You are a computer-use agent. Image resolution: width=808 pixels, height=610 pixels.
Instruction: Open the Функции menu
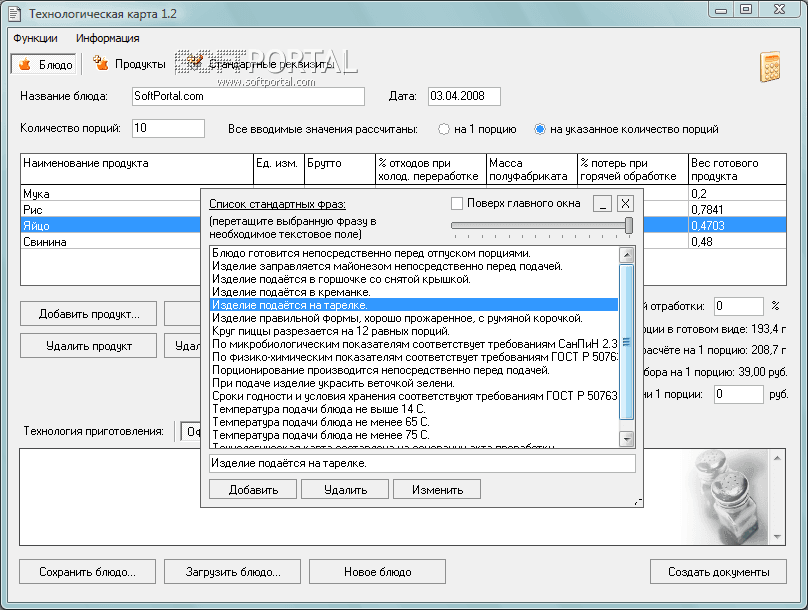[x=35, y=38]
